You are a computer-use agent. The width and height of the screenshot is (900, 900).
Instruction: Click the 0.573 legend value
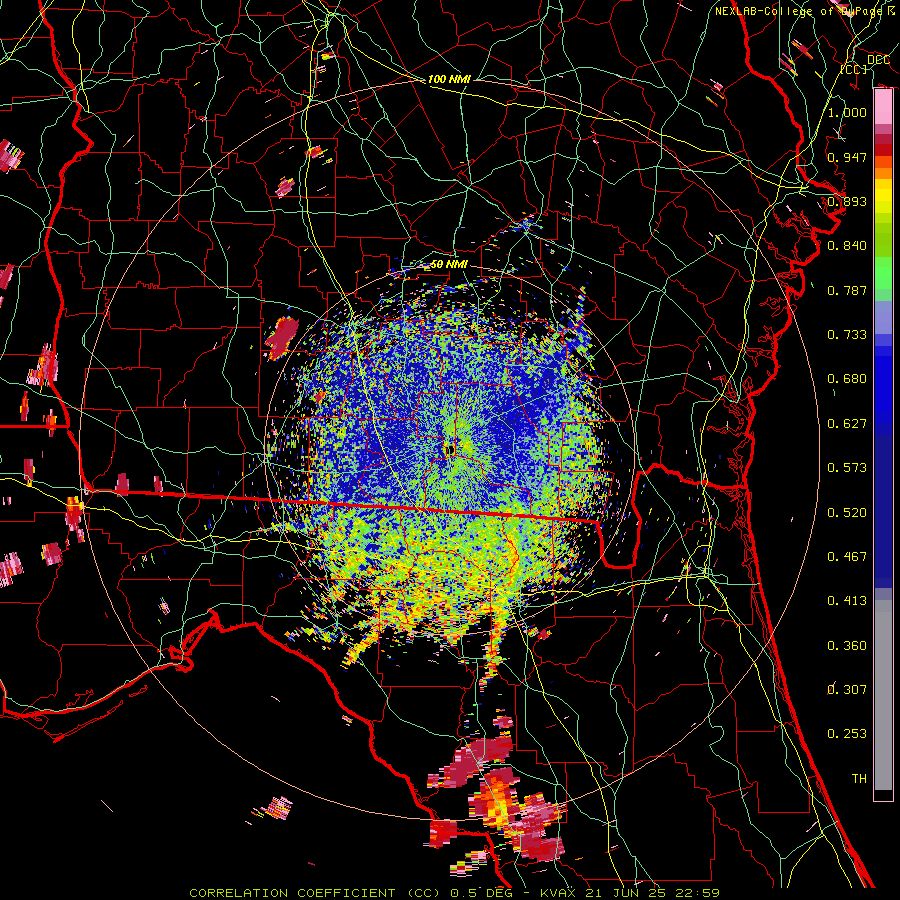[847, 467]
